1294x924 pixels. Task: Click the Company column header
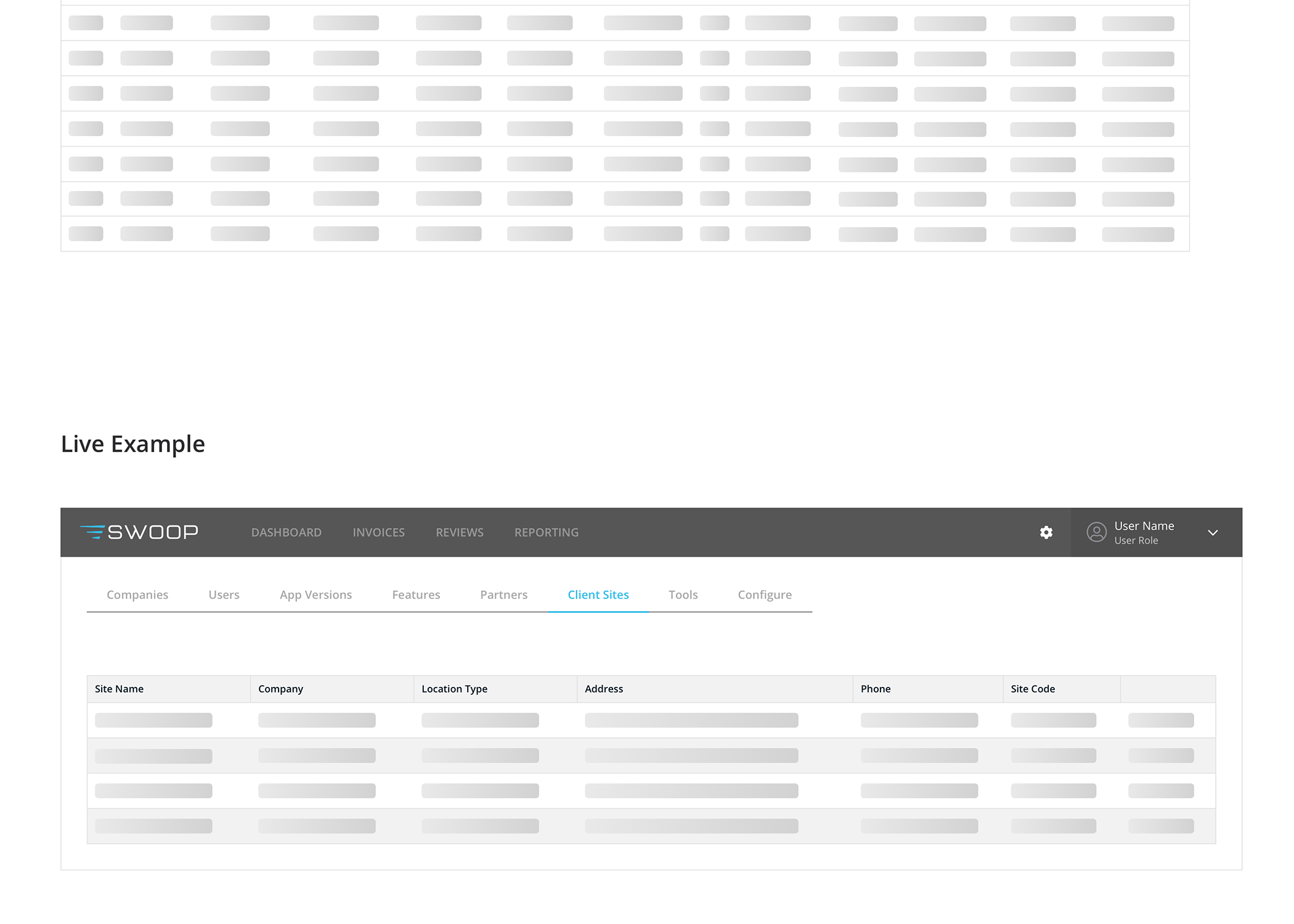pos(332,689)
